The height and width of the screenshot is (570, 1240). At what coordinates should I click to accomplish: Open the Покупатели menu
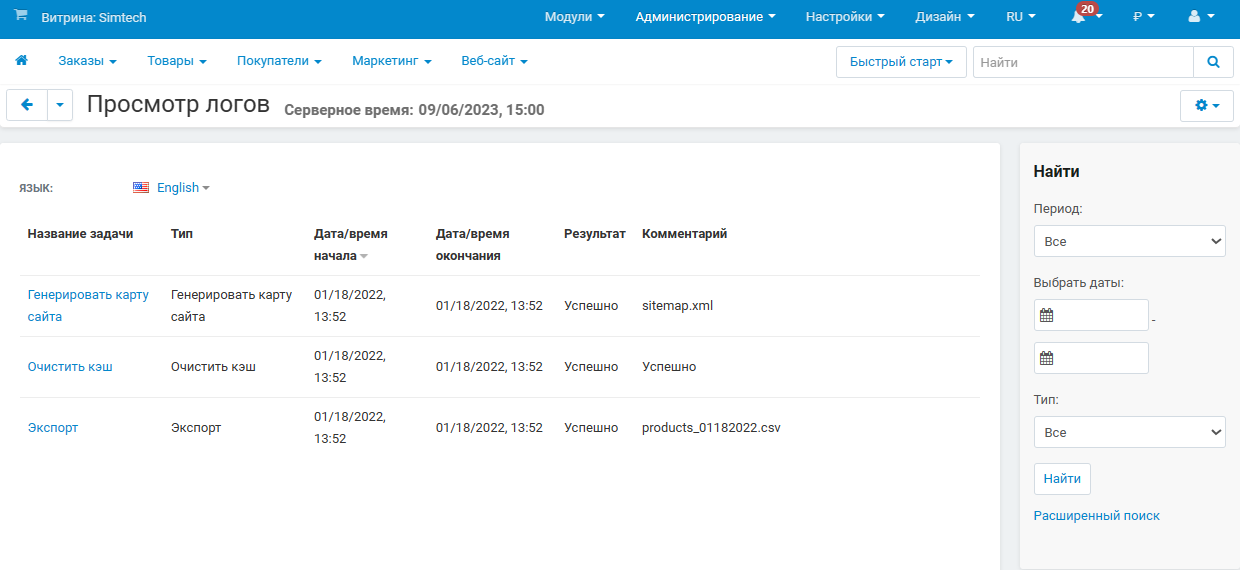[279, 61]
